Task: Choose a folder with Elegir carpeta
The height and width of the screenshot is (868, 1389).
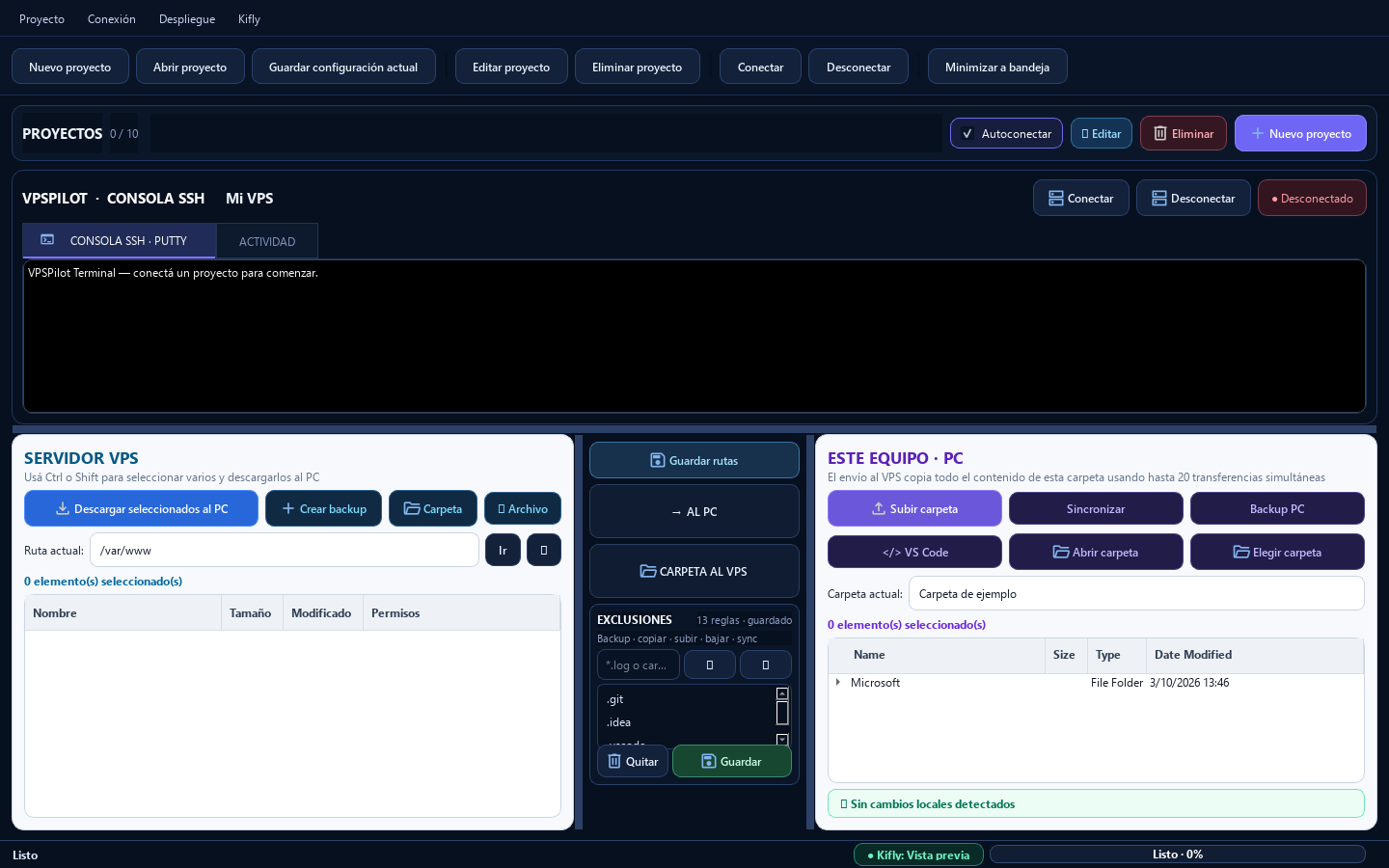Action: pos(1277,552)
